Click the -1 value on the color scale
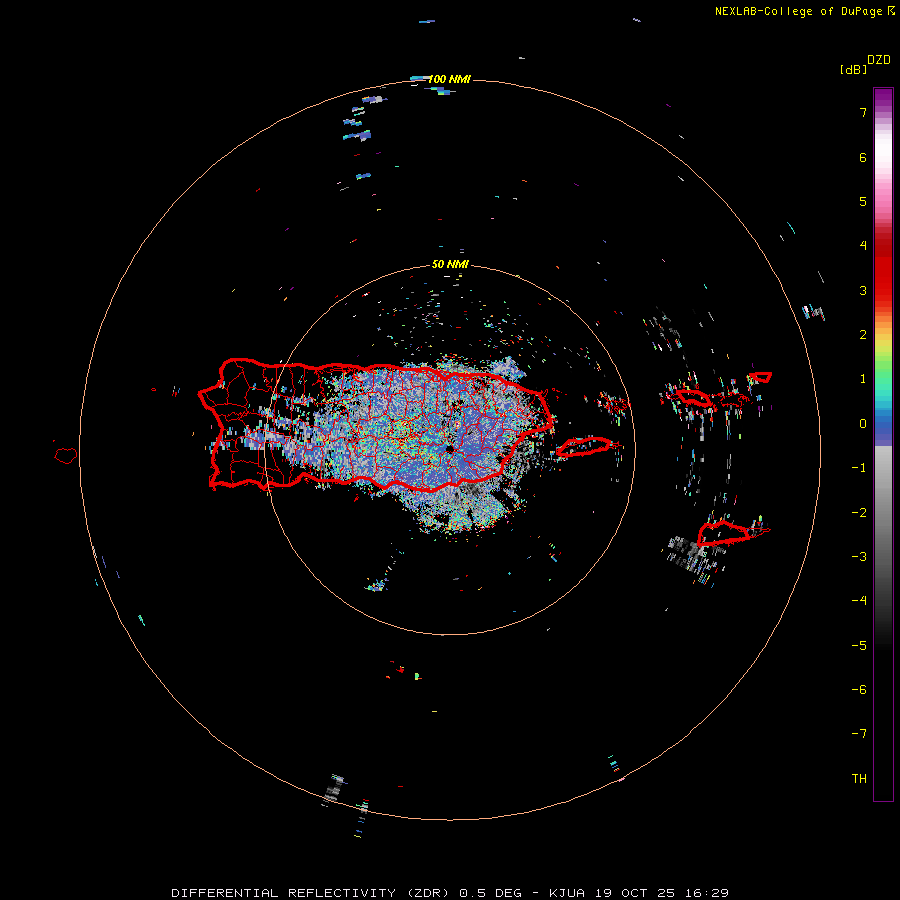The width and height of the screenshot is (900, 900). 859,468
